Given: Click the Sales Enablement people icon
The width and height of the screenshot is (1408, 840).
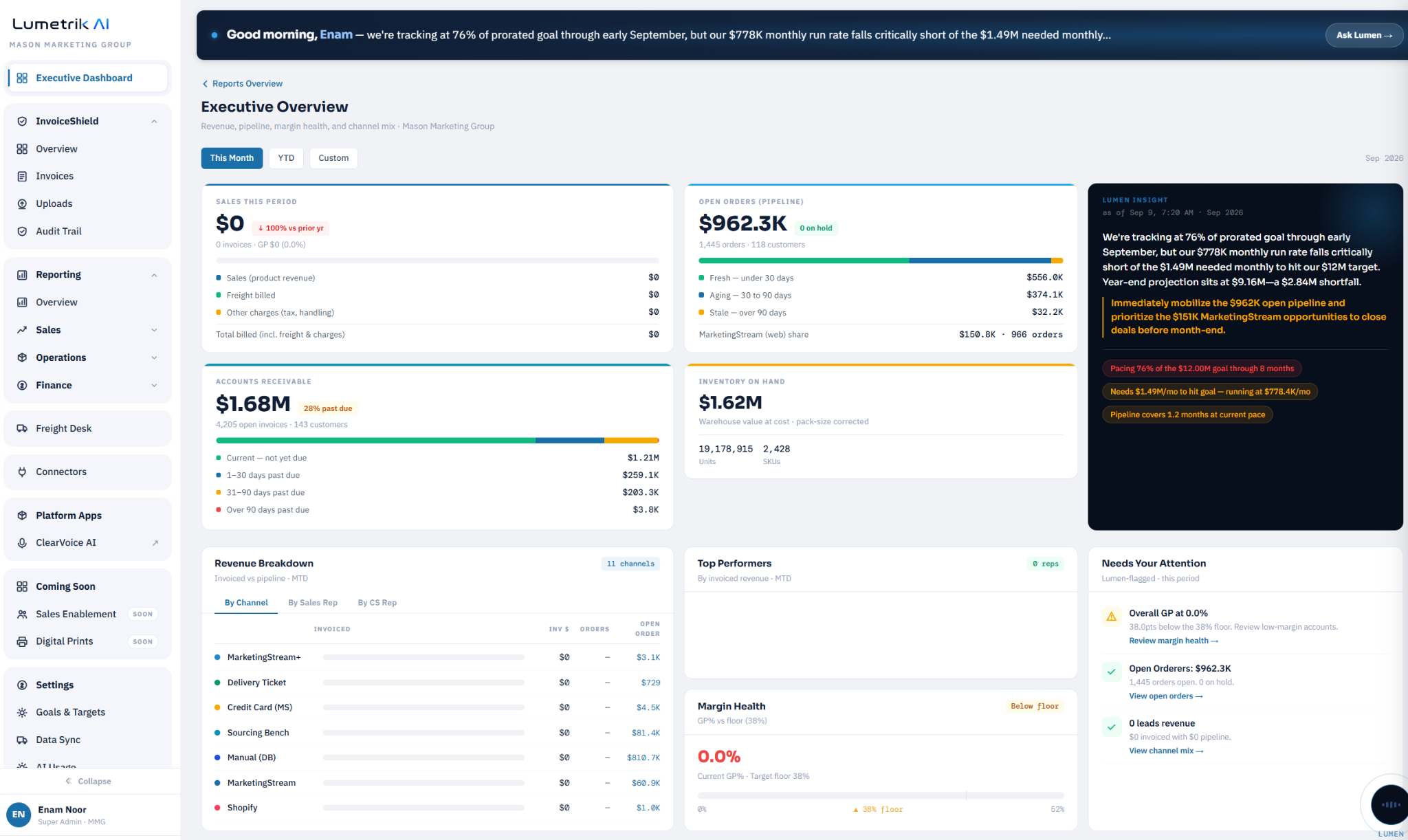Looking at the screenshot, I should pos(22,615).
